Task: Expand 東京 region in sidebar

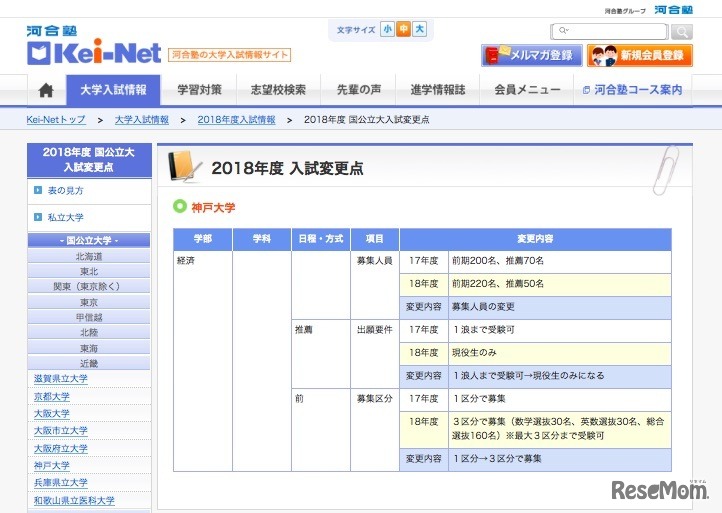Action: click(89, 302)
